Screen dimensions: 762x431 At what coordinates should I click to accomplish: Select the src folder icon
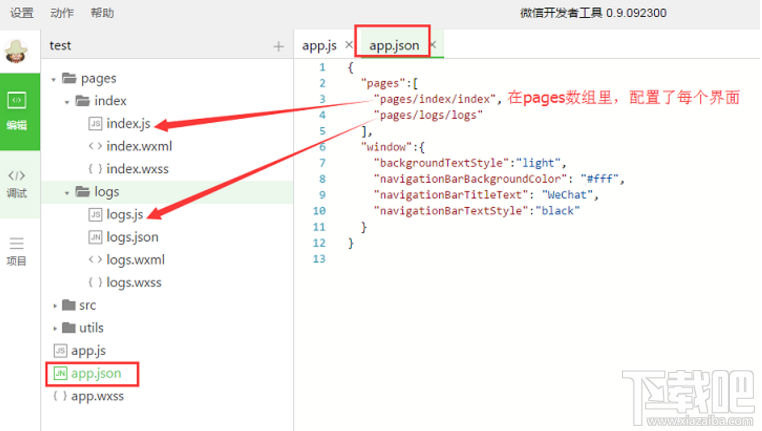pyautogui.click(x=69, y=305)
